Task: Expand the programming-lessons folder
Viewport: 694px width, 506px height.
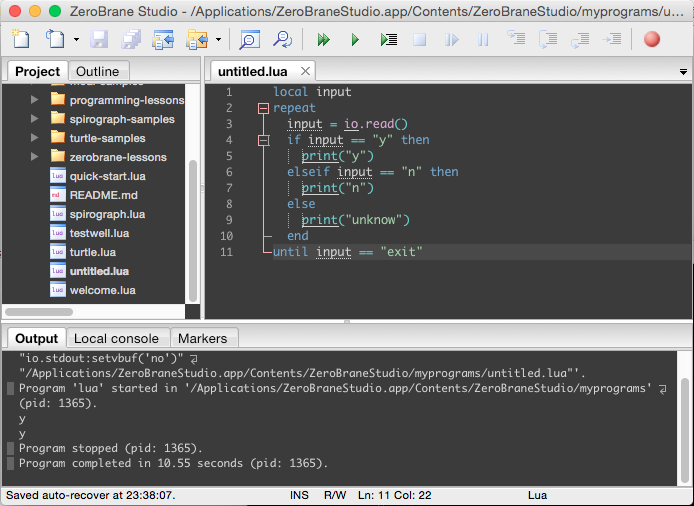Action: coord(35,100)
